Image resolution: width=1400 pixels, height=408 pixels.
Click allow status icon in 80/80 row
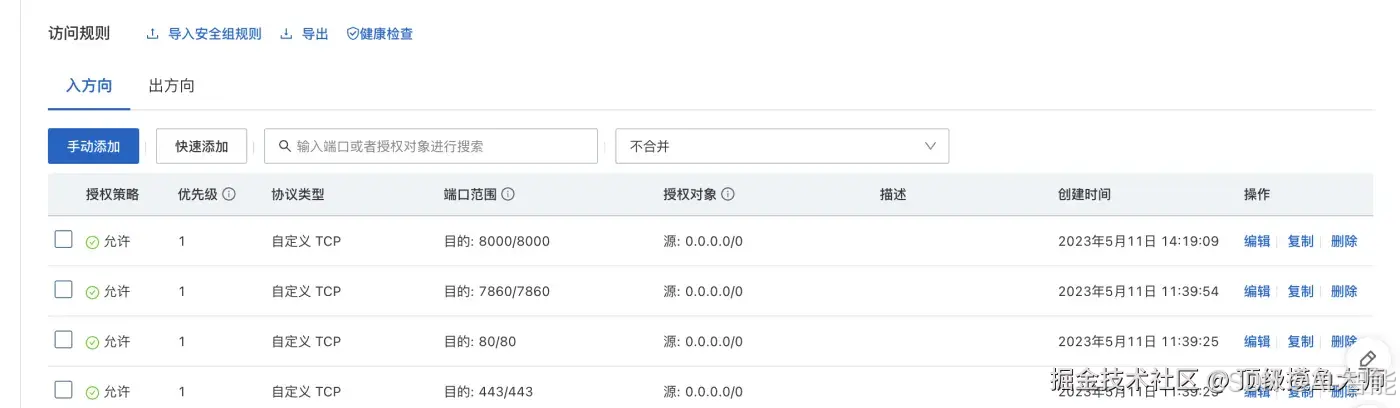pos(92,342)
